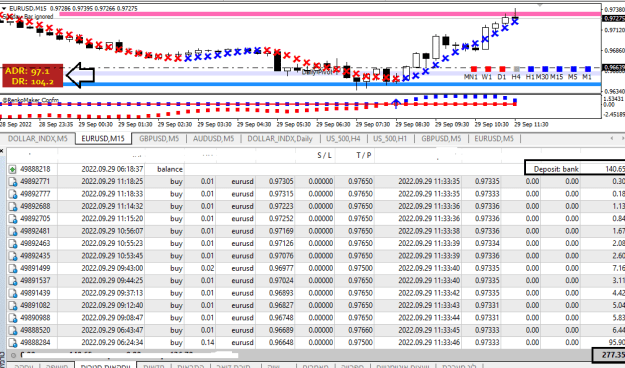Click the order icon for ticket 49891499
625x368 pixels.
pos(12,269)
